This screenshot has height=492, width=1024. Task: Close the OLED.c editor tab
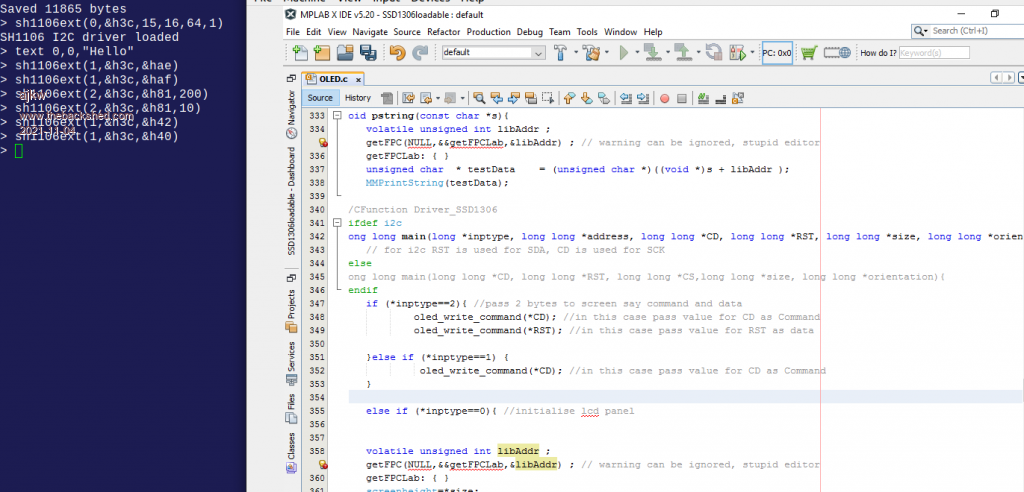click(359, 78)
